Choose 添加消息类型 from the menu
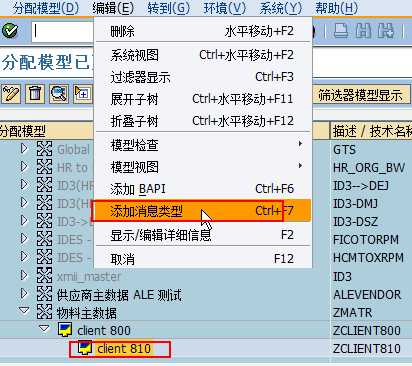The width and height of the screenshot is (412, 366). [203, 211]
